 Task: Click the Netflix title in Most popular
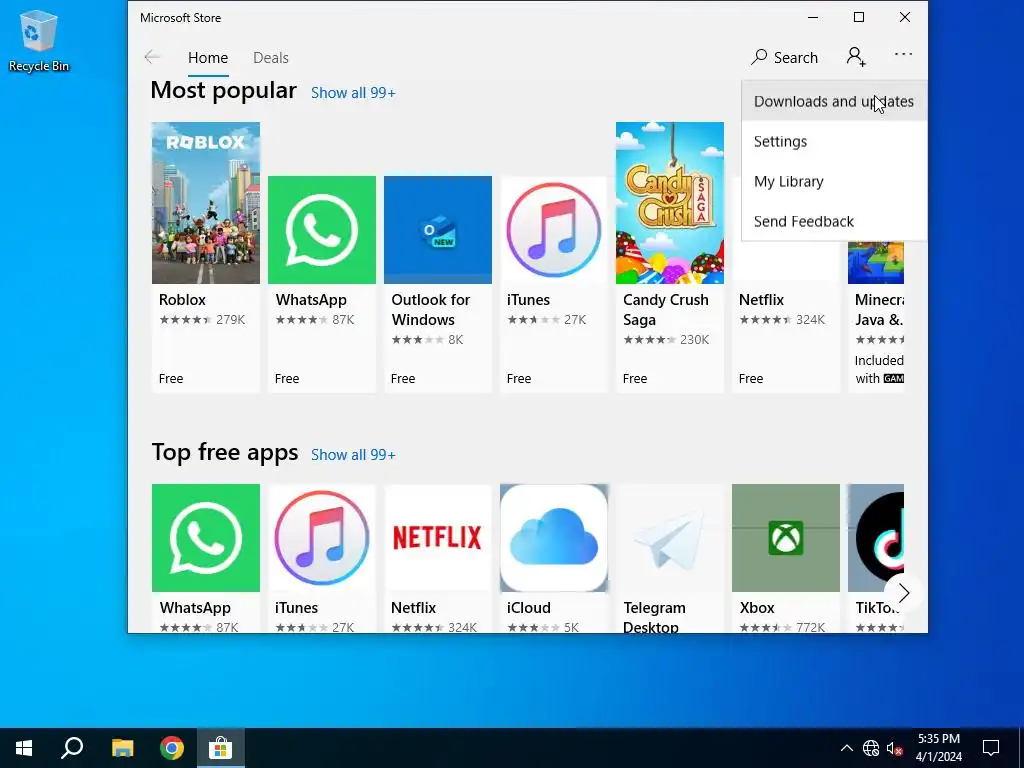pyautogui.click(x=761, y=300)
